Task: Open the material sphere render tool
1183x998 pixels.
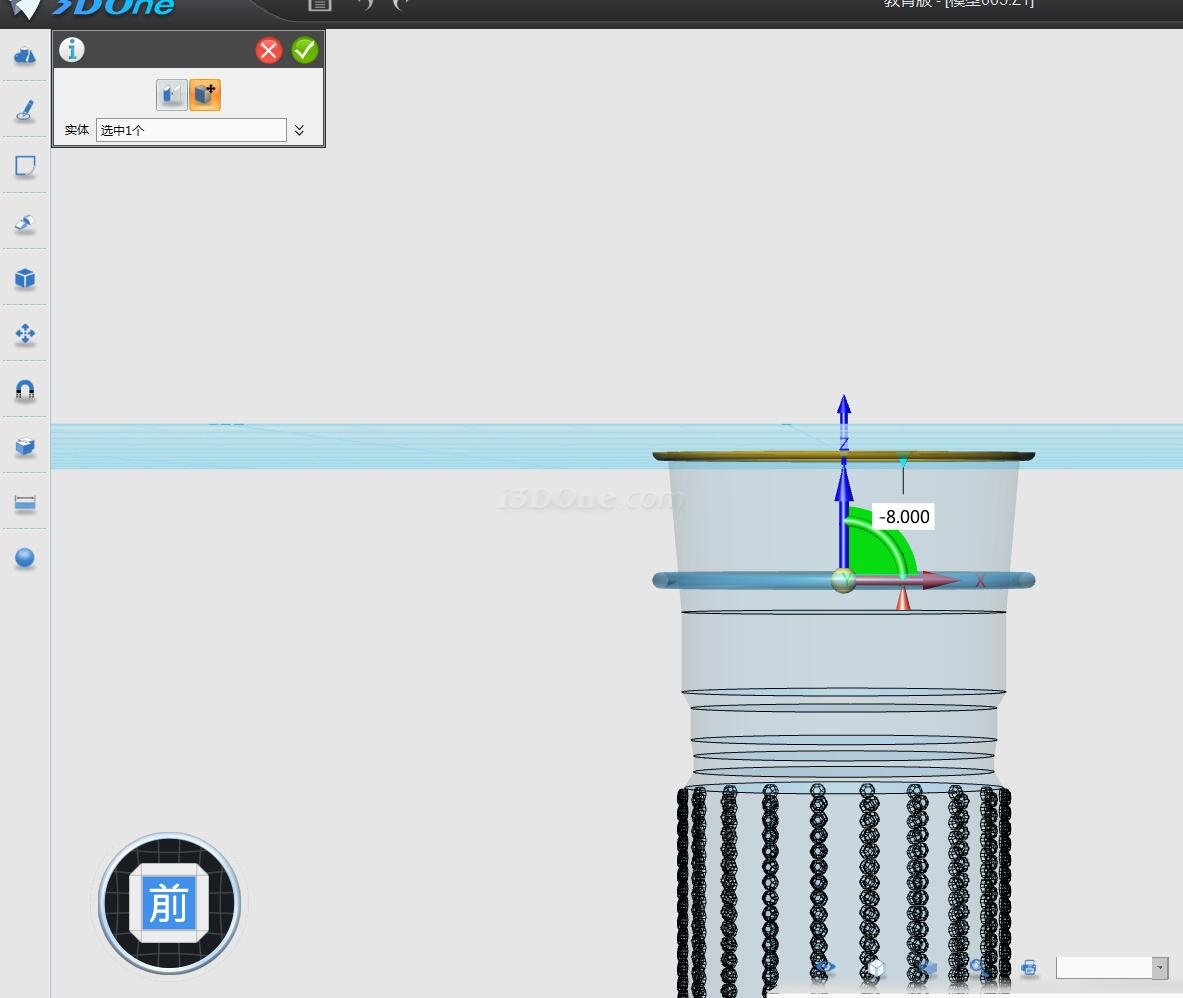Action: [25, 558]
